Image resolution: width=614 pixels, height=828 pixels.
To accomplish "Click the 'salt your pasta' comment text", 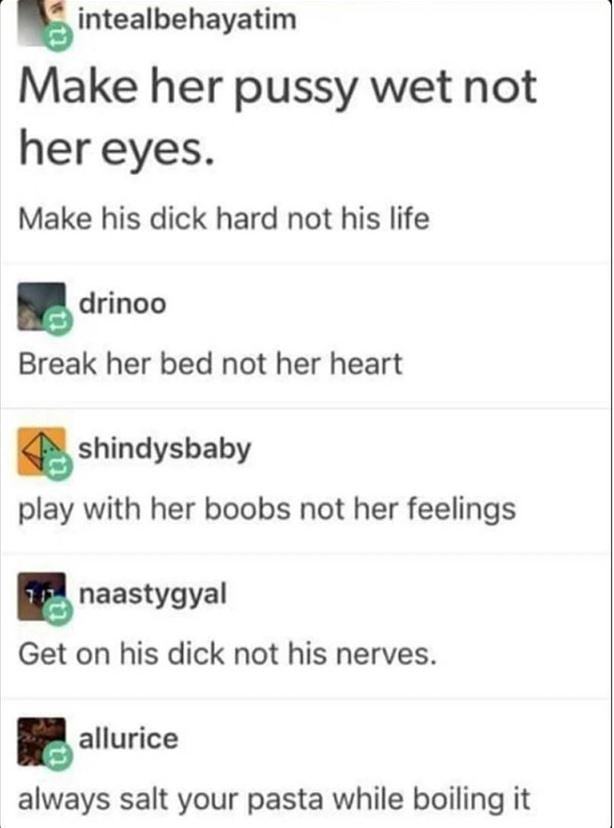I will pyautogui.click(x=274, y=799).
